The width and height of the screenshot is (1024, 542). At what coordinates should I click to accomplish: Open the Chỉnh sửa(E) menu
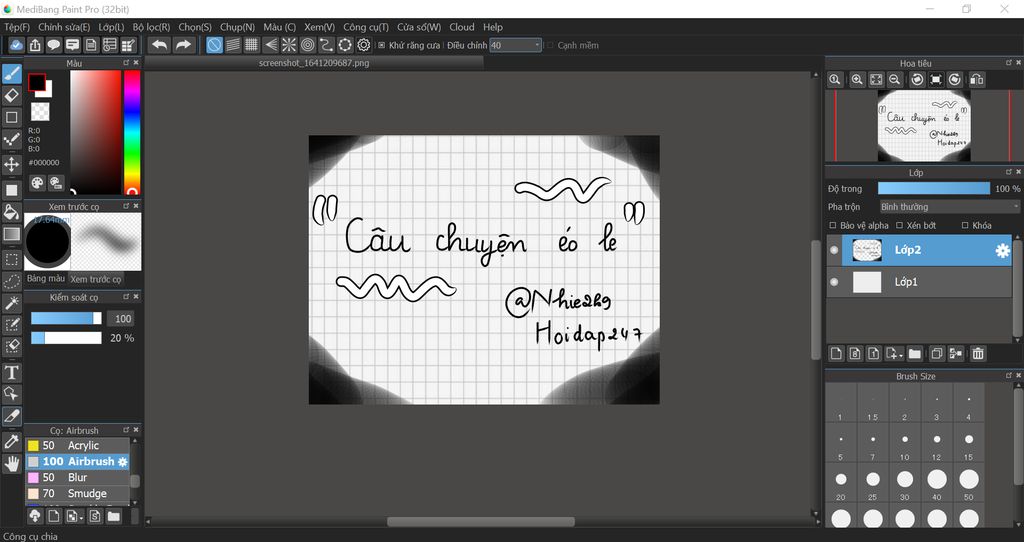(64, 27)
